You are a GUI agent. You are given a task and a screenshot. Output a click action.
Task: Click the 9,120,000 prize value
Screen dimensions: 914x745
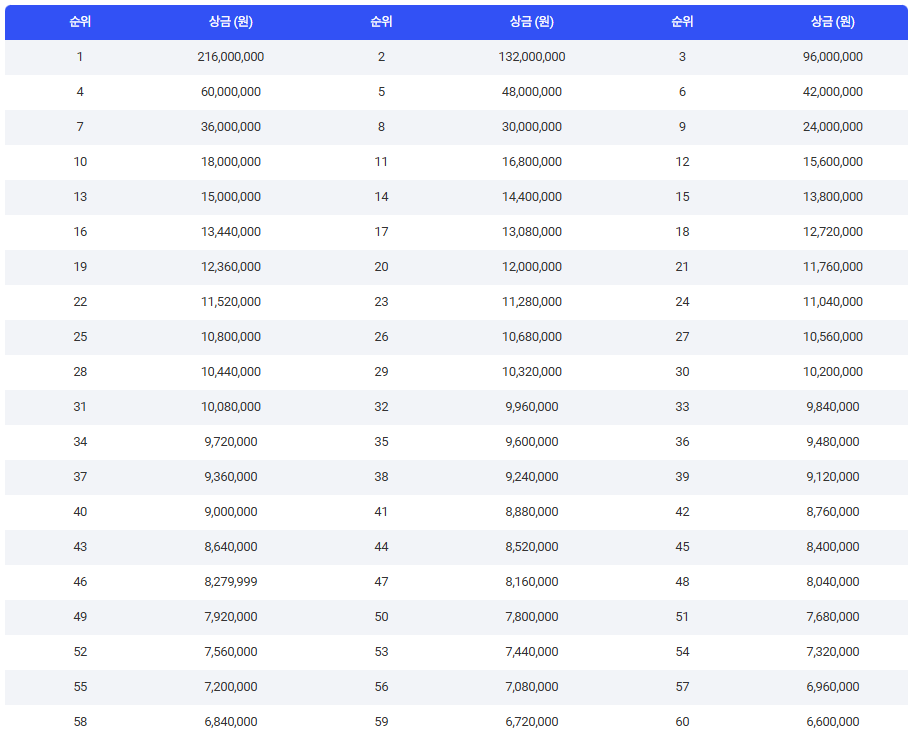point(832,477)
